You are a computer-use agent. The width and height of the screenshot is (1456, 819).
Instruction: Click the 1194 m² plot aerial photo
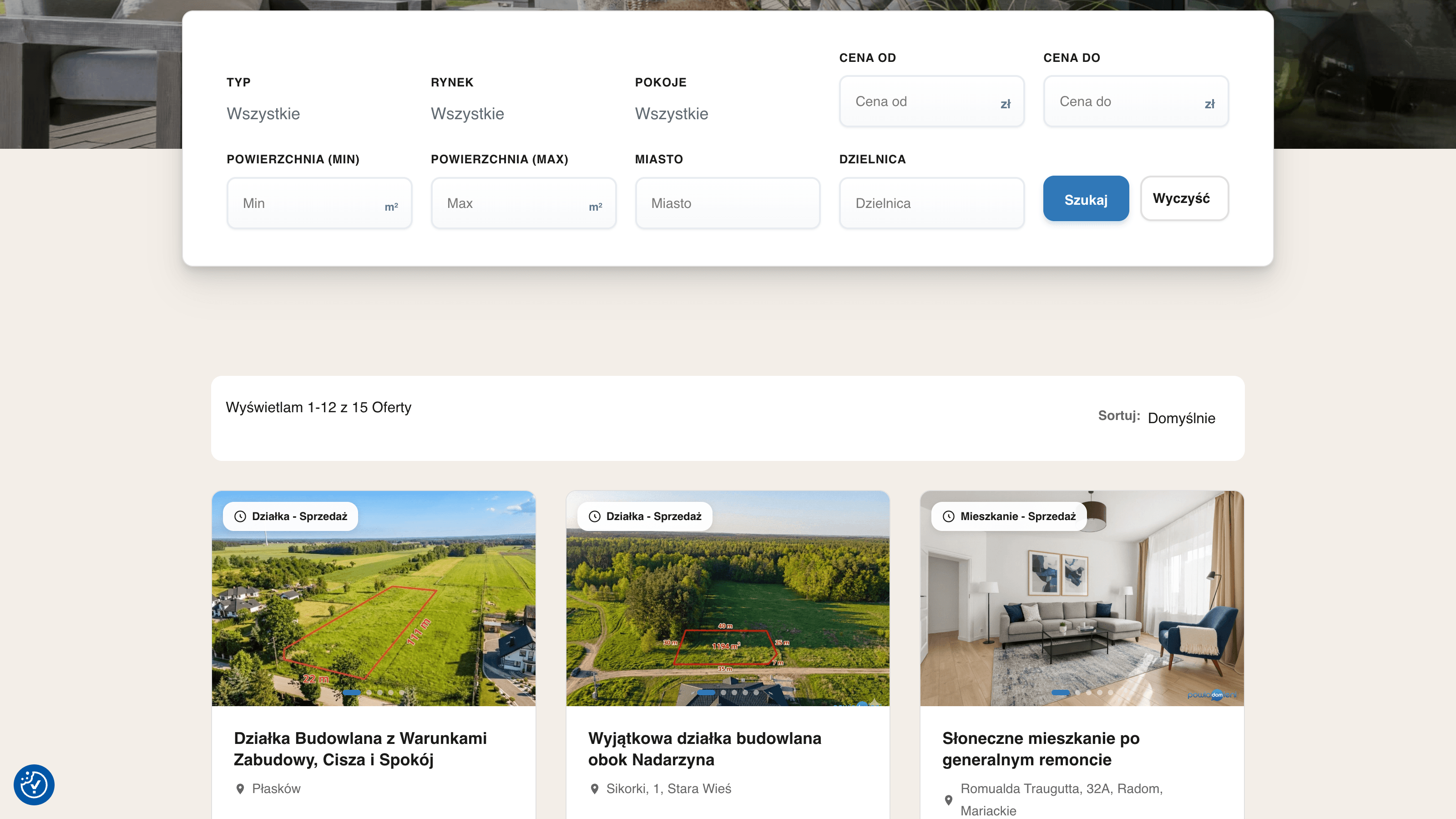pos(728,598)
